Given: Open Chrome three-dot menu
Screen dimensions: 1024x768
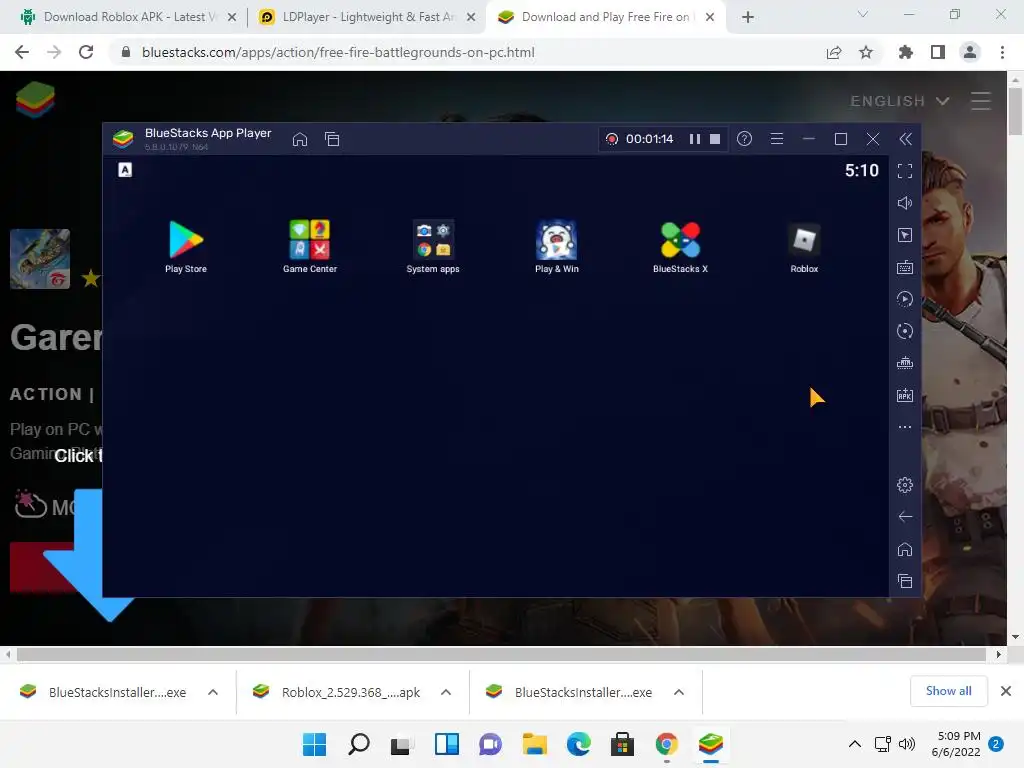Looking at the screenshot, I should point(1002,52).
